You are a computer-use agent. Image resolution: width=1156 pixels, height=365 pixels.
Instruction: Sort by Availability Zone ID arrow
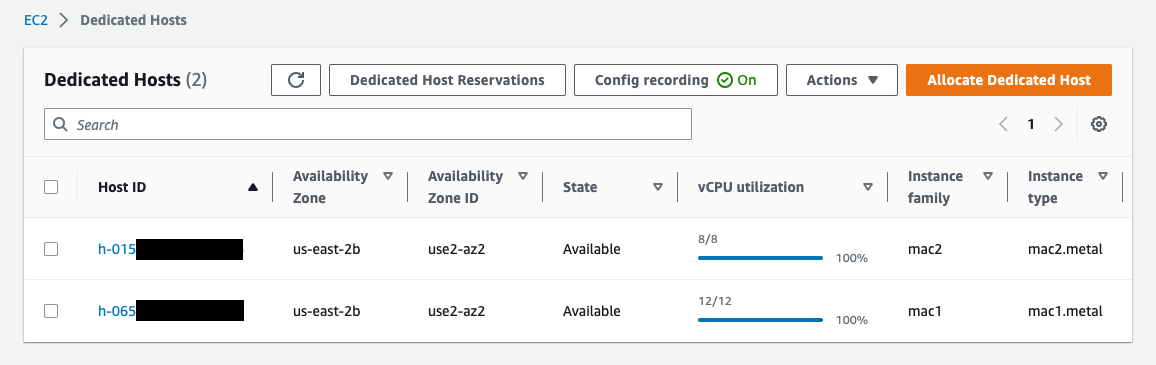tap(523, 176)
